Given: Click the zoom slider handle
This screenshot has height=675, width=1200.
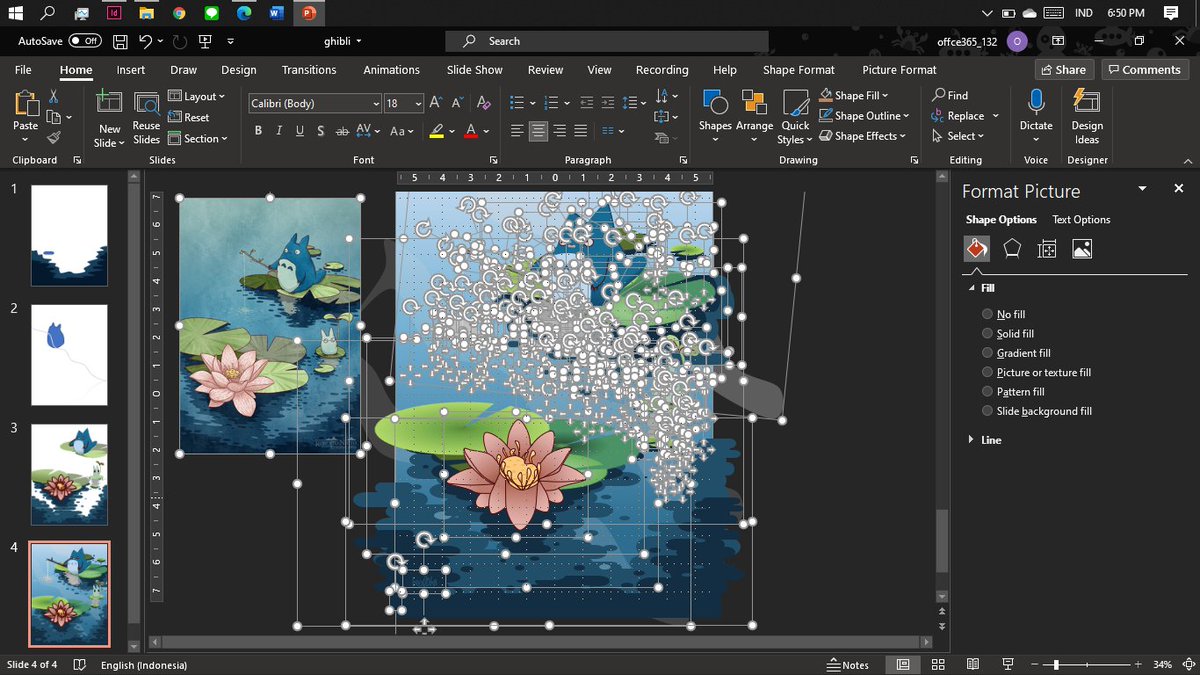Looking at the screenshot, I should pos(1056,665).
